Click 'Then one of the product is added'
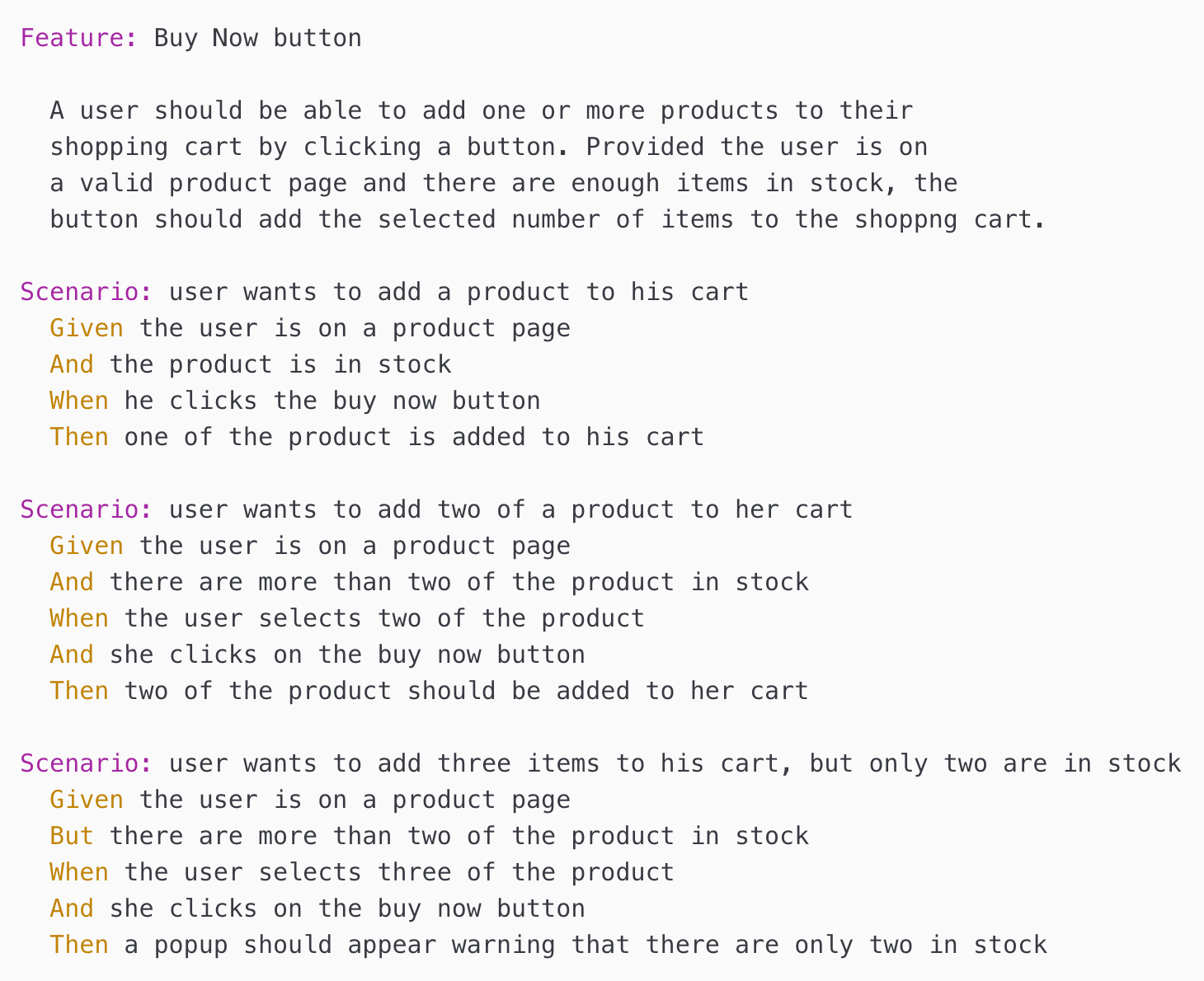Screen dimensions: 1204x981 tap(377, 437)
